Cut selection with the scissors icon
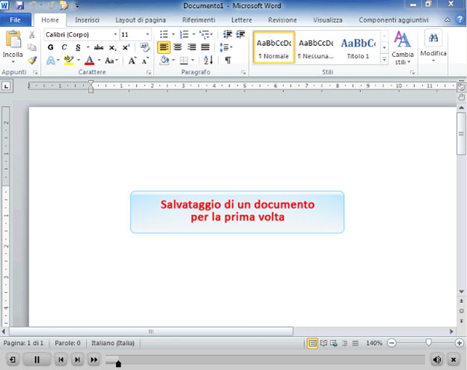This screenshot has width=467, height=370. [32, 35]
